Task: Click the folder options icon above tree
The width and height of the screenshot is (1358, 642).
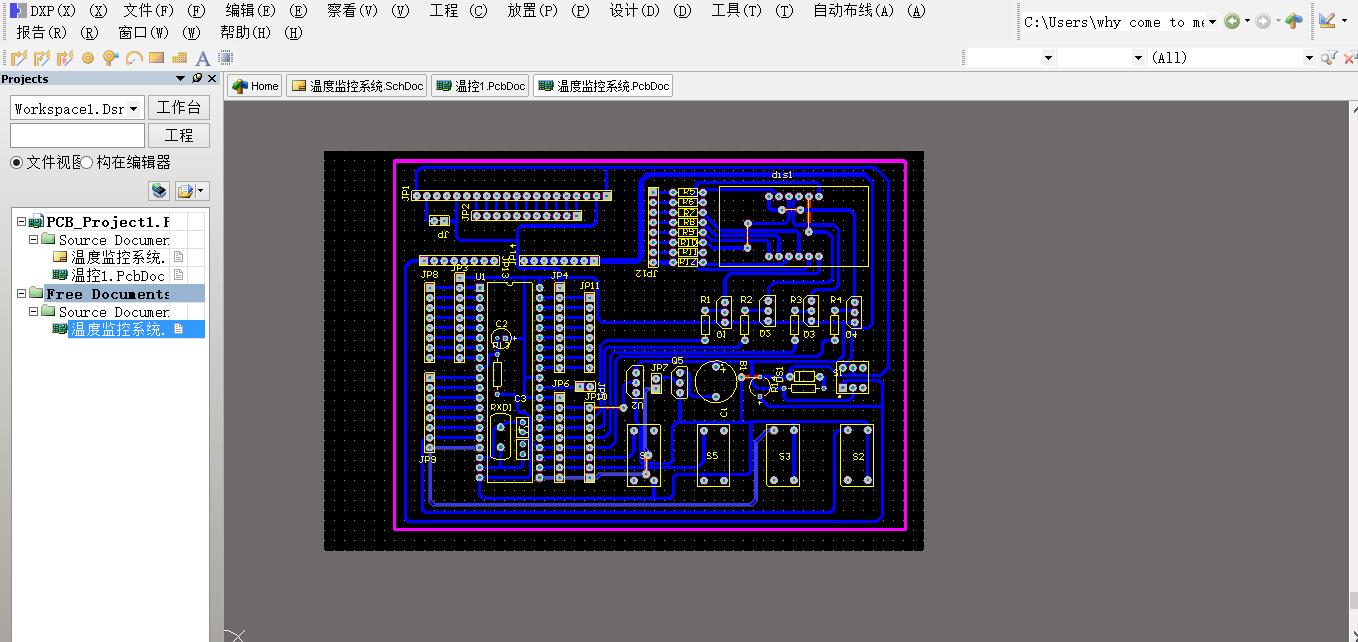Action: (185, 191)
